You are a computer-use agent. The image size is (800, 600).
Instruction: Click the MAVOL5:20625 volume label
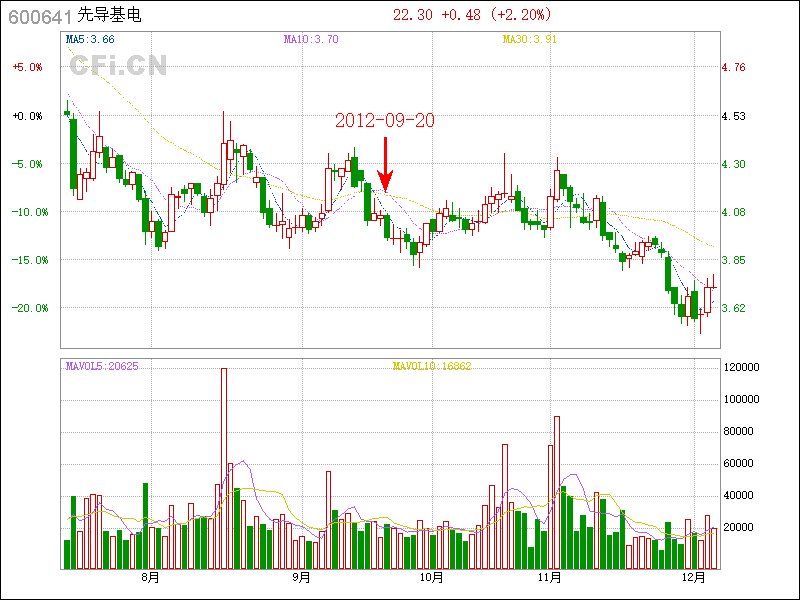[102, 367]
